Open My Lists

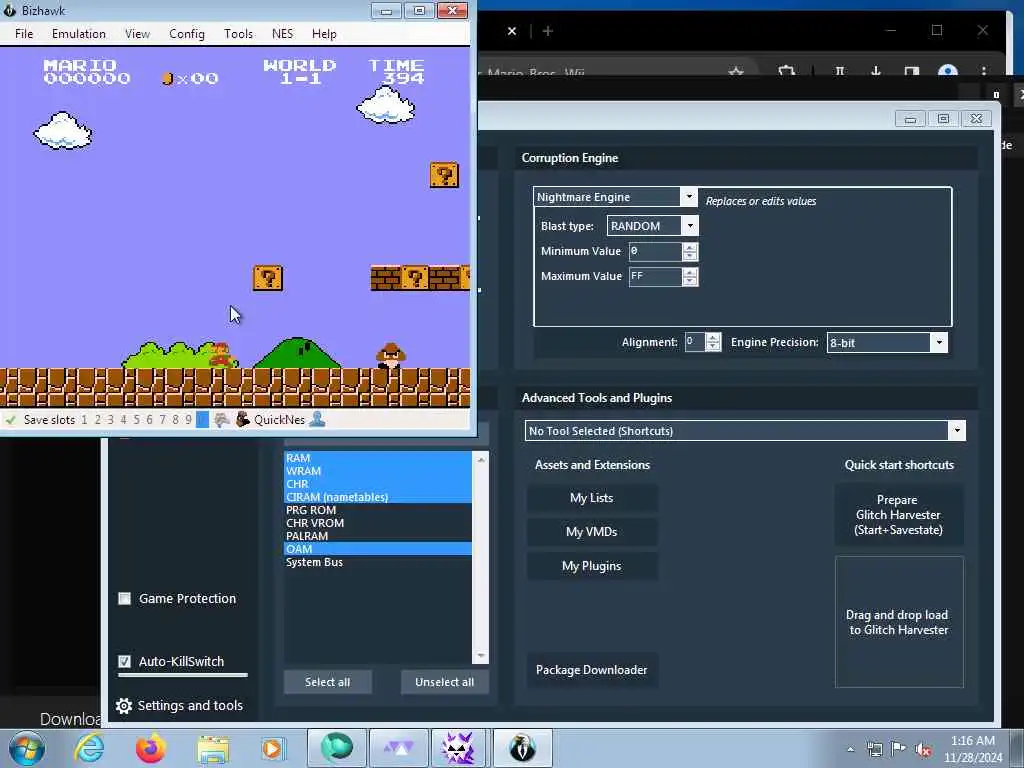(x=592, y=498)
